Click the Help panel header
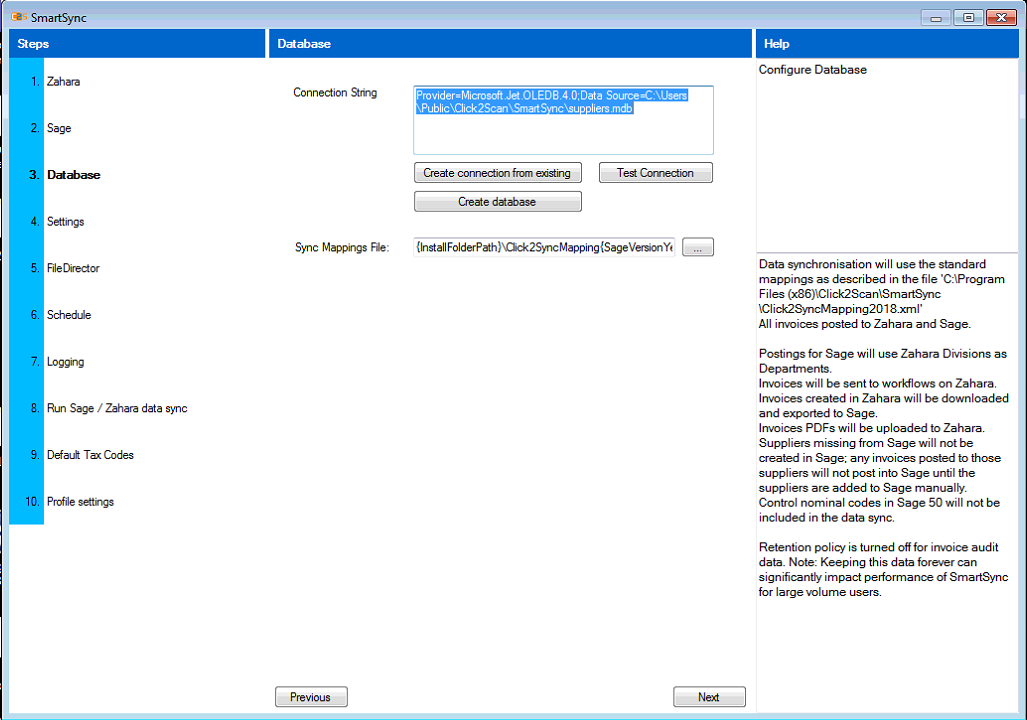The height and width of the screenshot is (720, 1027). (x=887, y=44)
